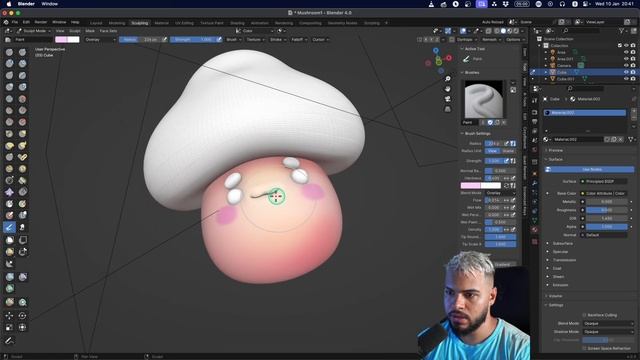Toggle visibility eye for Cube
This screenshot has height=360, width=640.
626,72
